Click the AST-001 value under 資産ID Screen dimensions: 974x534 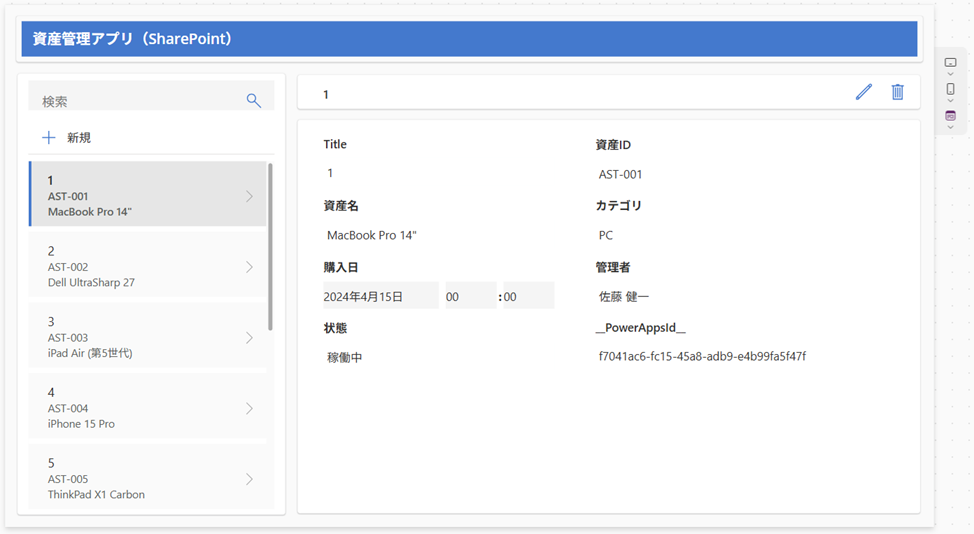click(x=620, y=174)
